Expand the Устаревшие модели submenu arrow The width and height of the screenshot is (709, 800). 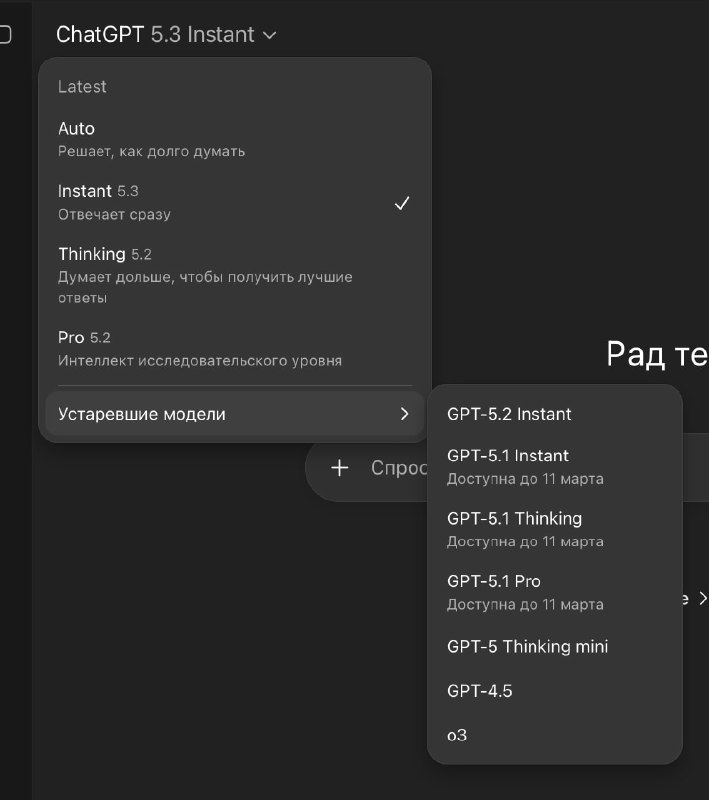[404, 414]
